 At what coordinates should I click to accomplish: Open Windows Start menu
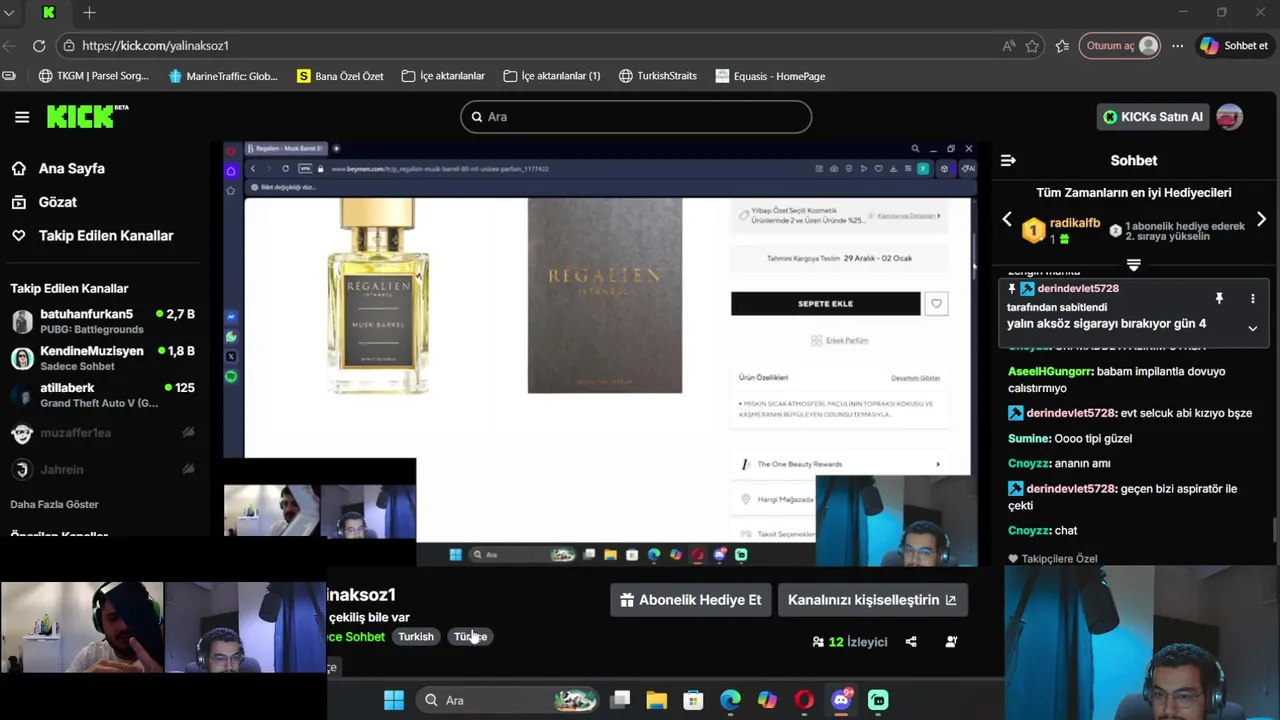394,700
